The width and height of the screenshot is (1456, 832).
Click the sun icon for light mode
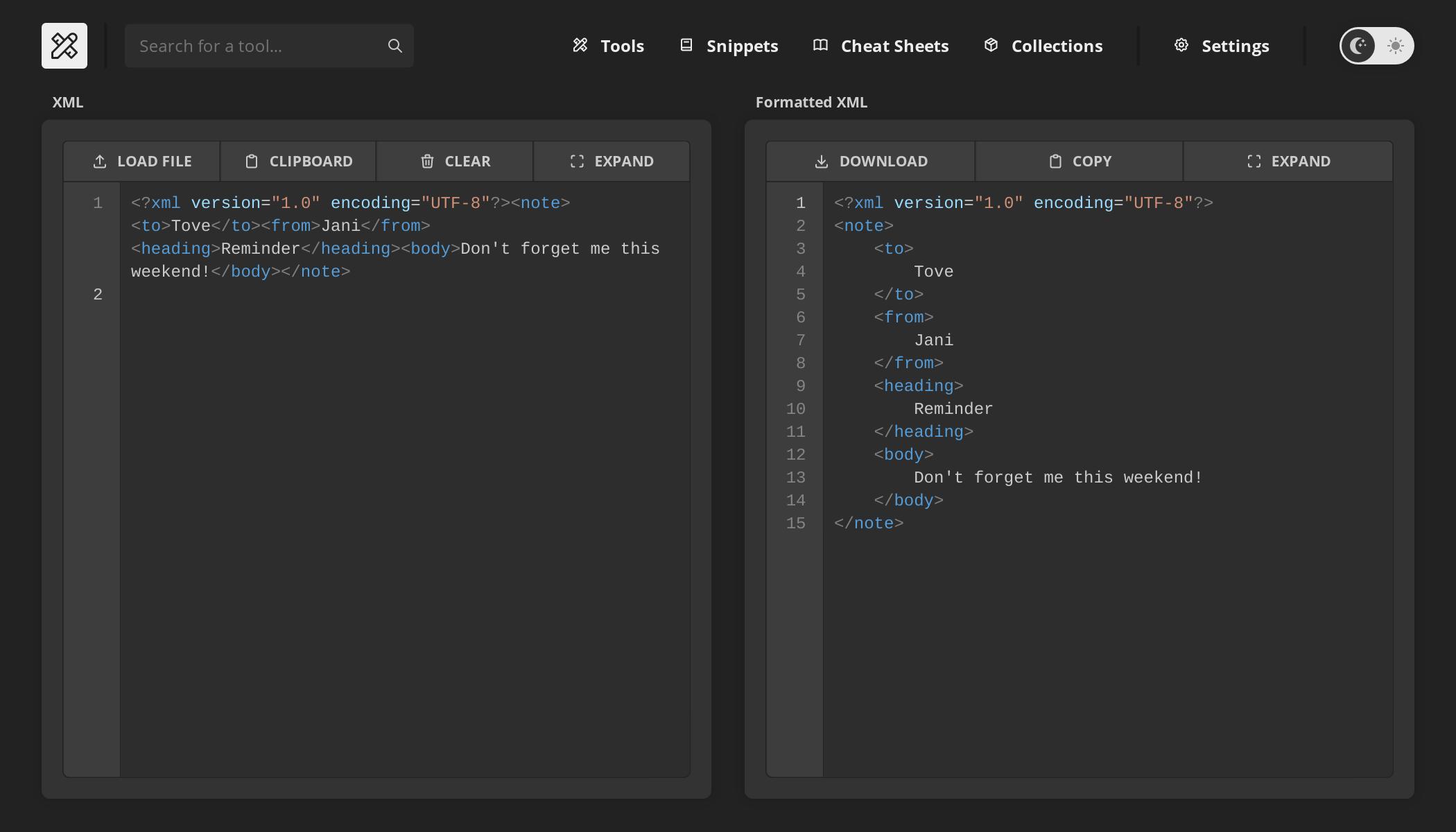point(1395,46)
